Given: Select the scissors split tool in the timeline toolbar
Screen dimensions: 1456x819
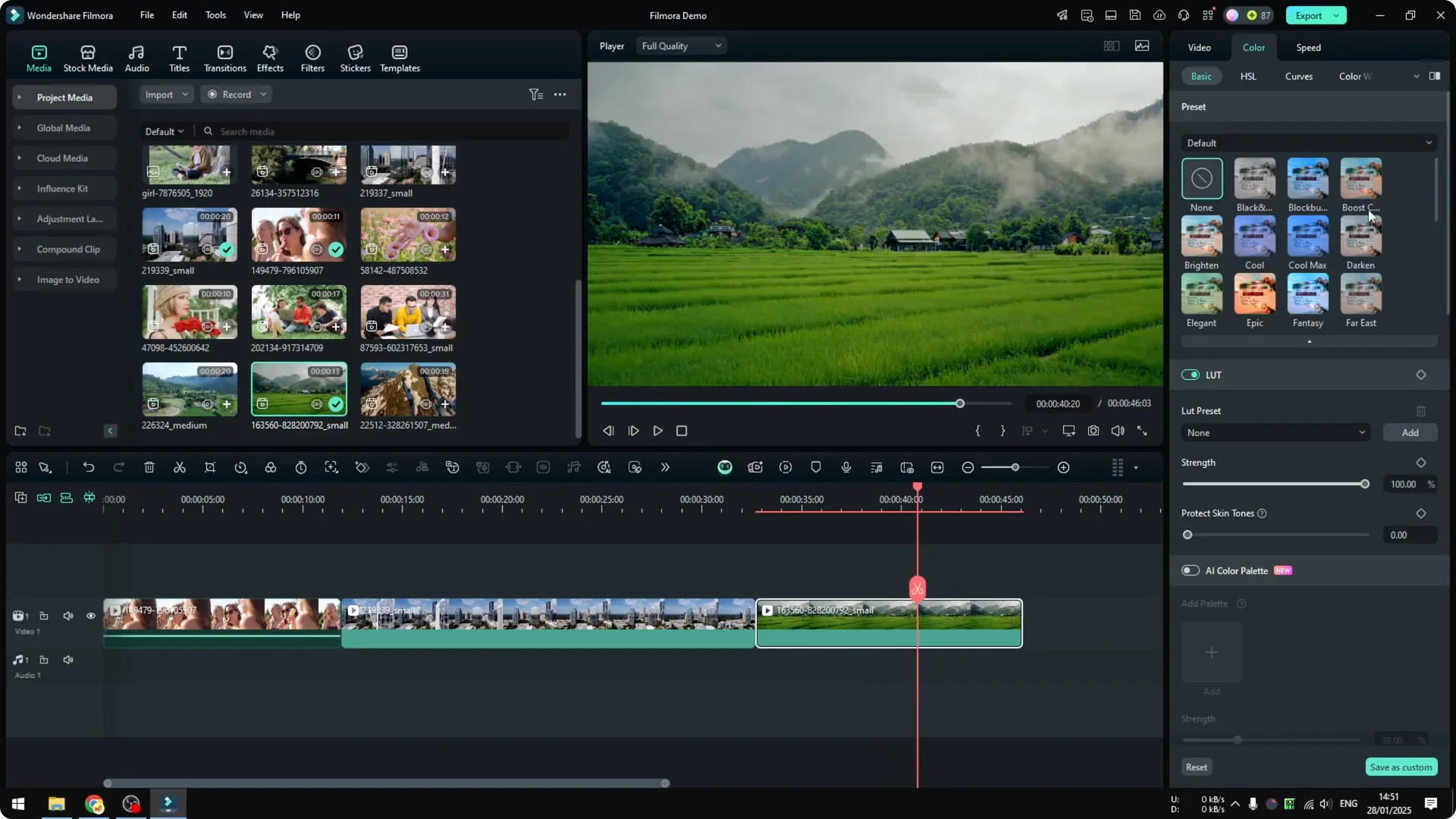Looking at the screenshot, I should click(179, 467).
